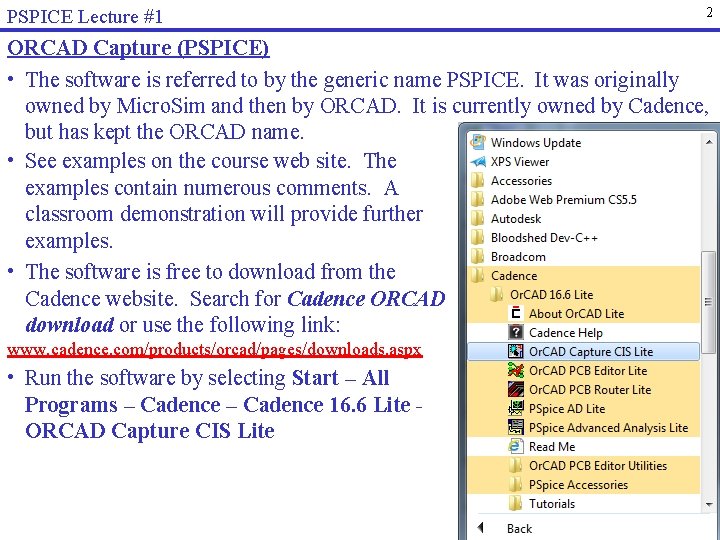This screenshot has height=540, width=720.
Task: Expand the PSpice Accessories group
Action: coord(584,484)
